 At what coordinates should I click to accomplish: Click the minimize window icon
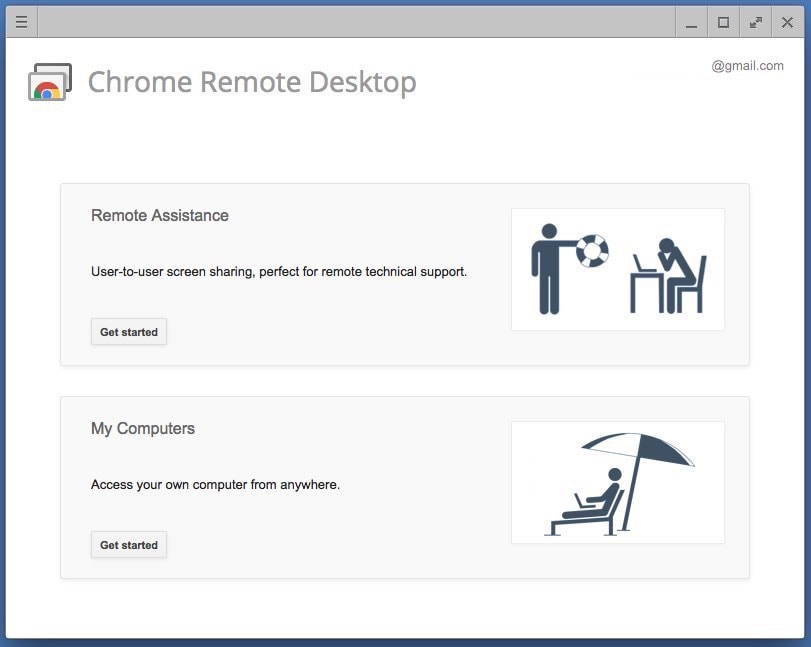point(691,21)
